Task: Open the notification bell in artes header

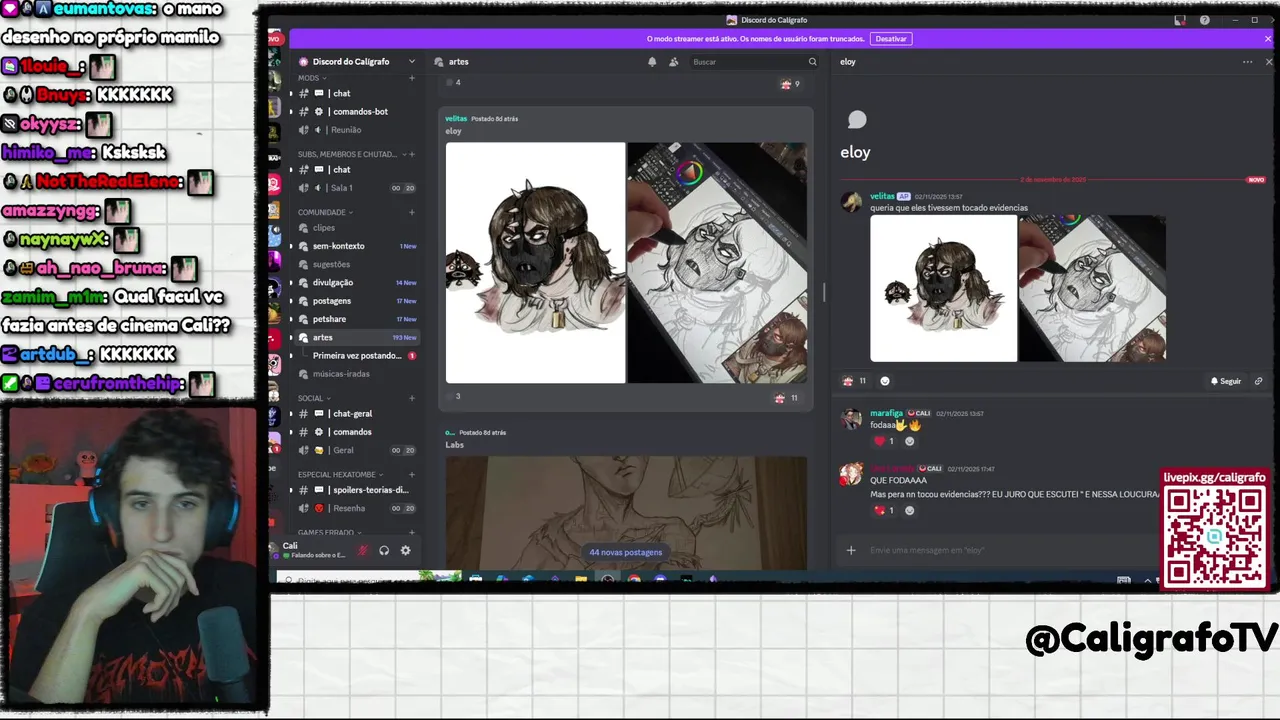Action: 652,62
